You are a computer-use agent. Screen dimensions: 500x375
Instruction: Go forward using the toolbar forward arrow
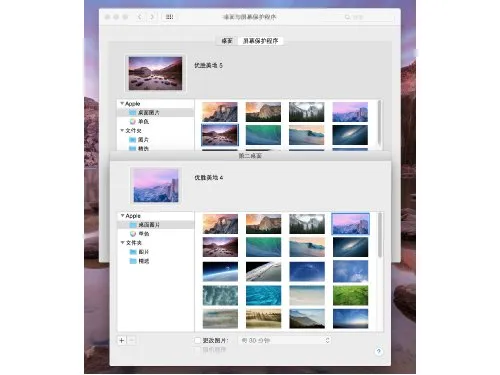tap(152, 17)
